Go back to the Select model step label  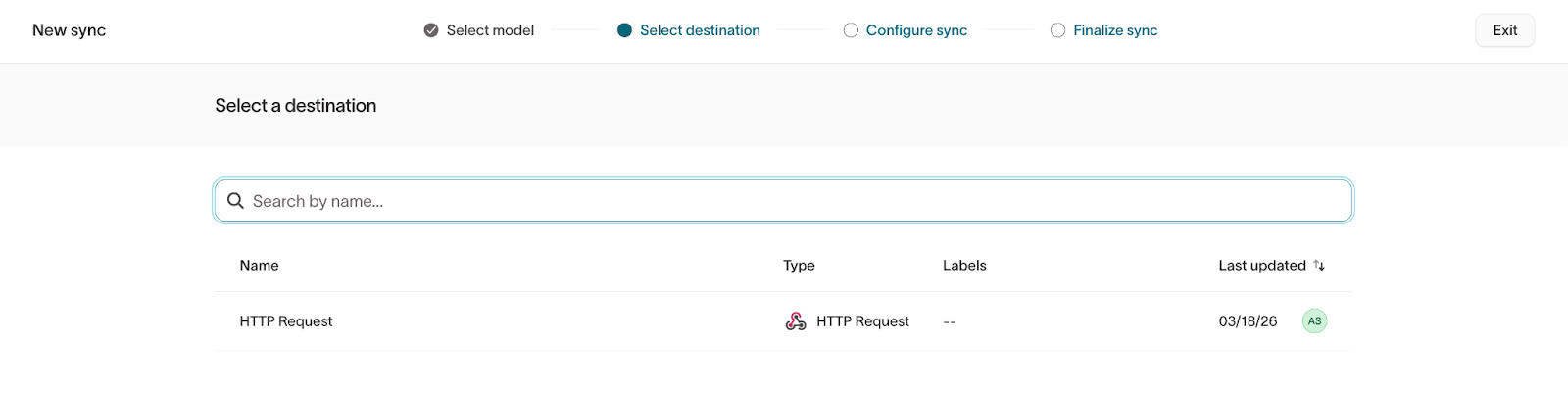[490, 30]
